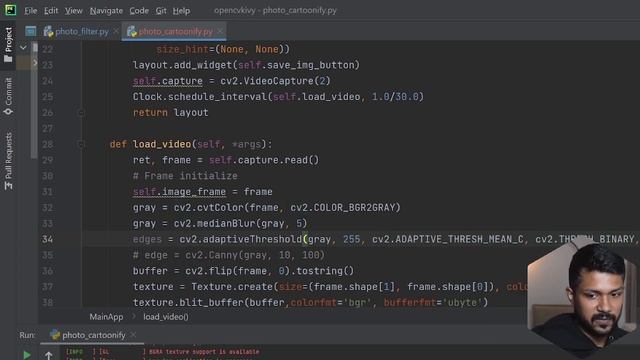Close the photo_cartoonify run tab
Viewport: 640px width, 360px height.
click(133, 335)
